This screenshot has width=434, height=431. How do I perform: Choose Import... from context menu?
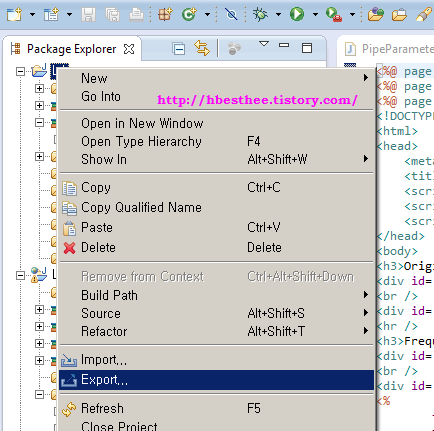(x=216, y=360)
